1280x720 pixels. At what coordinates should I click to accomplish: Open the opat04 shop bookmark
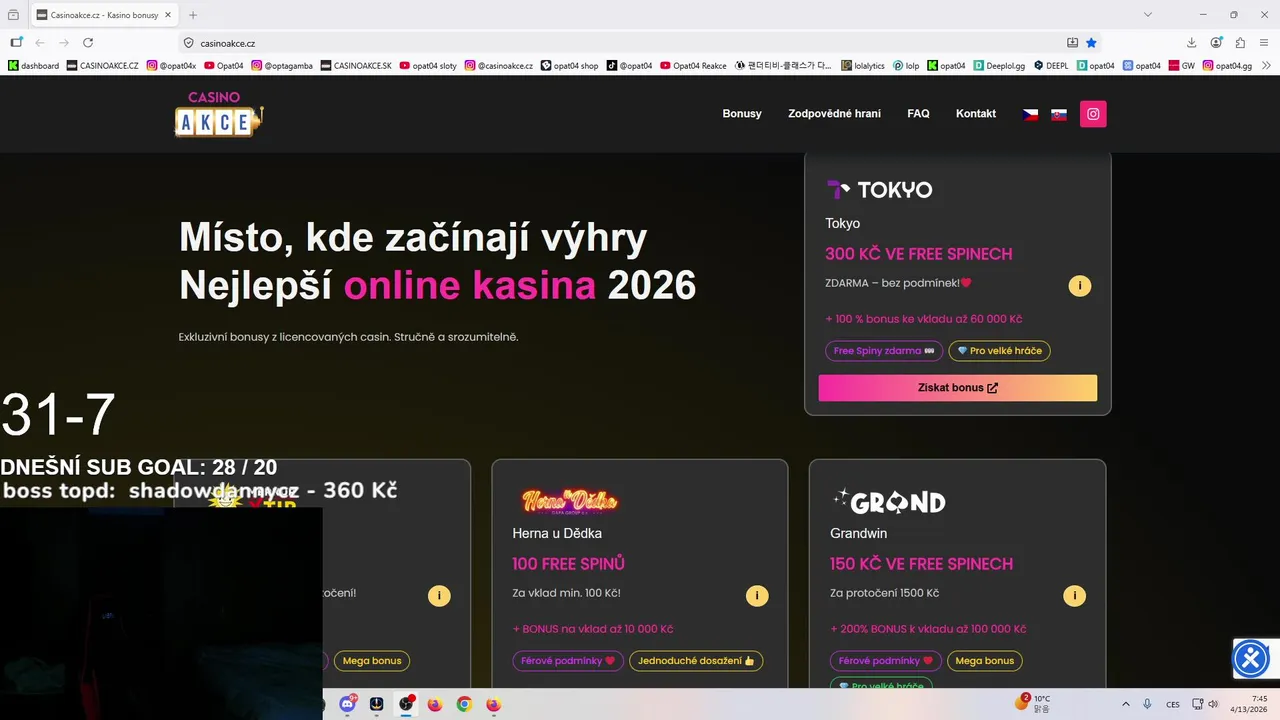(x=570, y=66)
